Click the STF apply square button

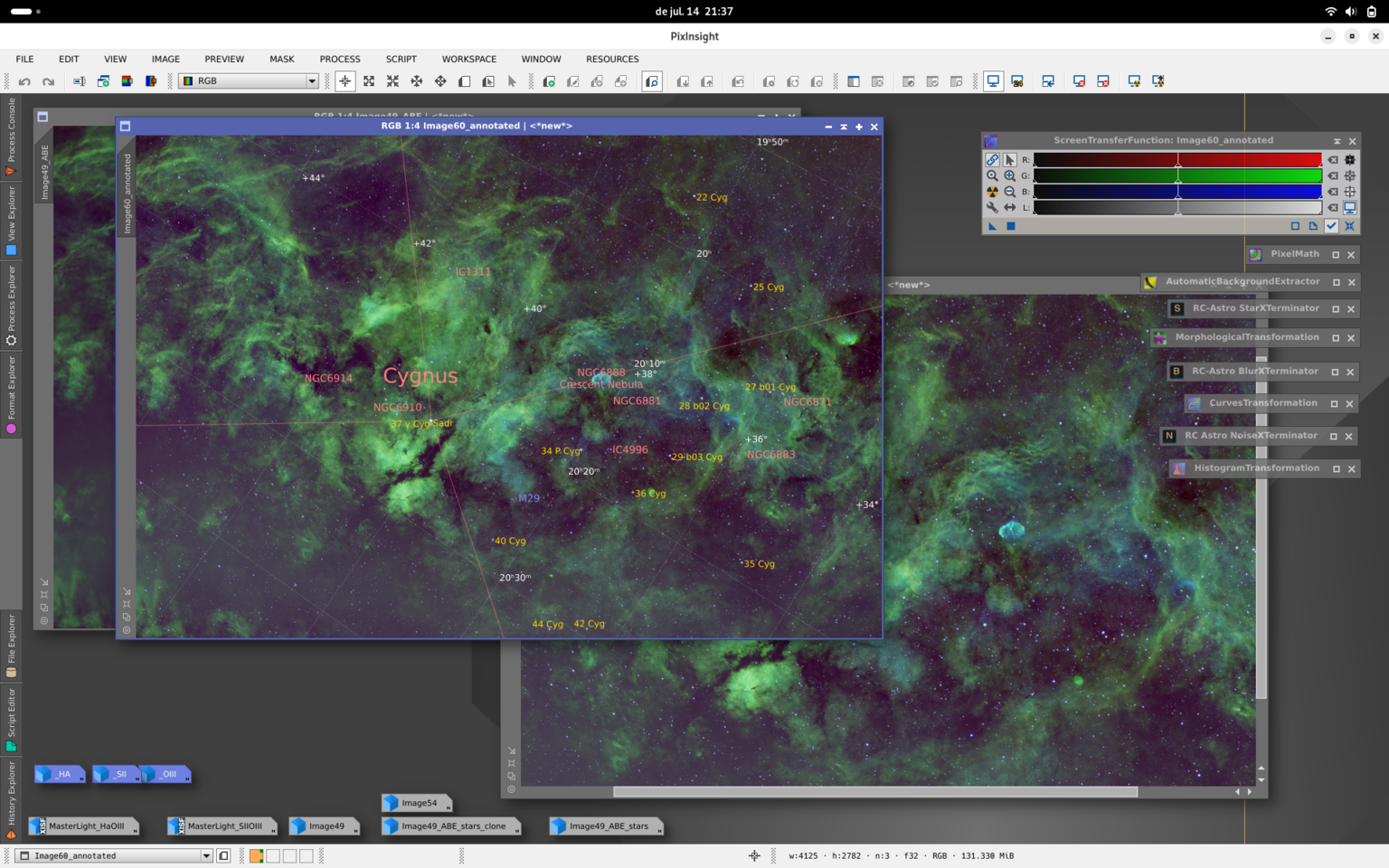coord(1011,226)
